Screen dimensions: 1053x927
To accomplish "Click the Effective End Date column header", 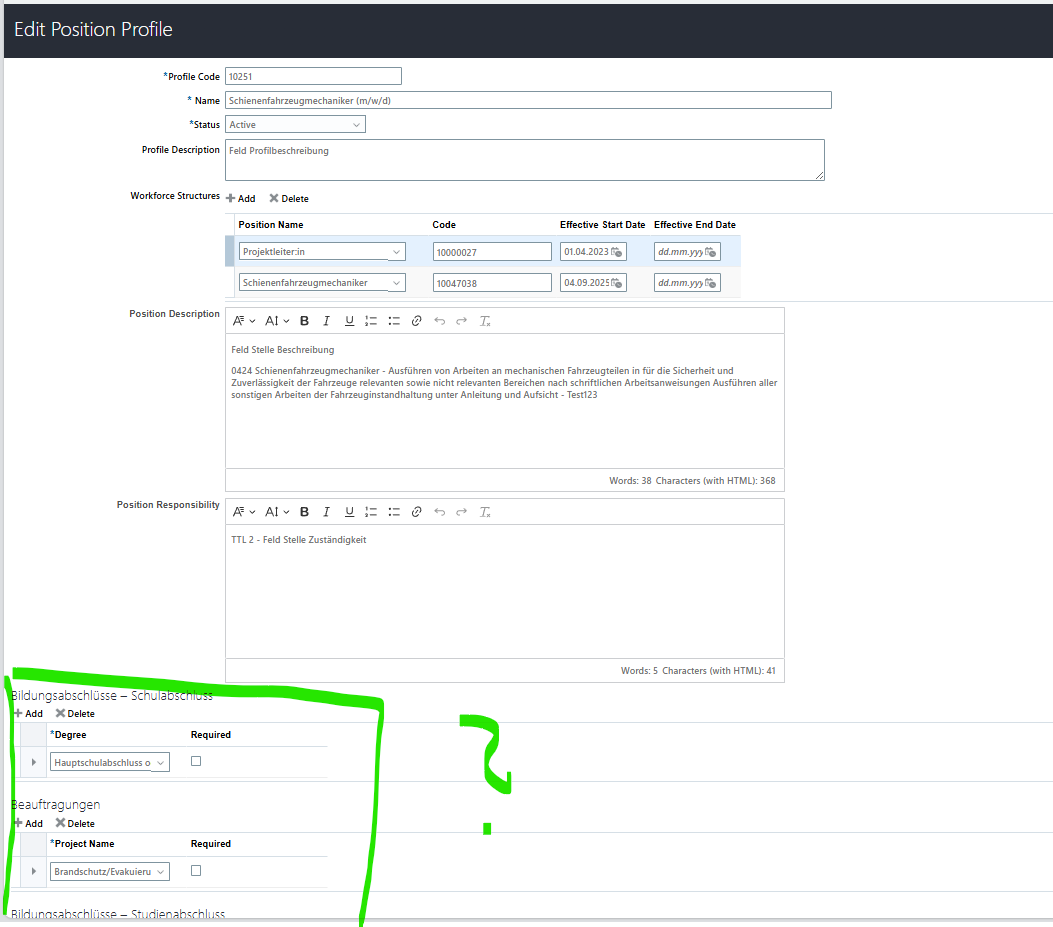I will (x=695, y=224).
